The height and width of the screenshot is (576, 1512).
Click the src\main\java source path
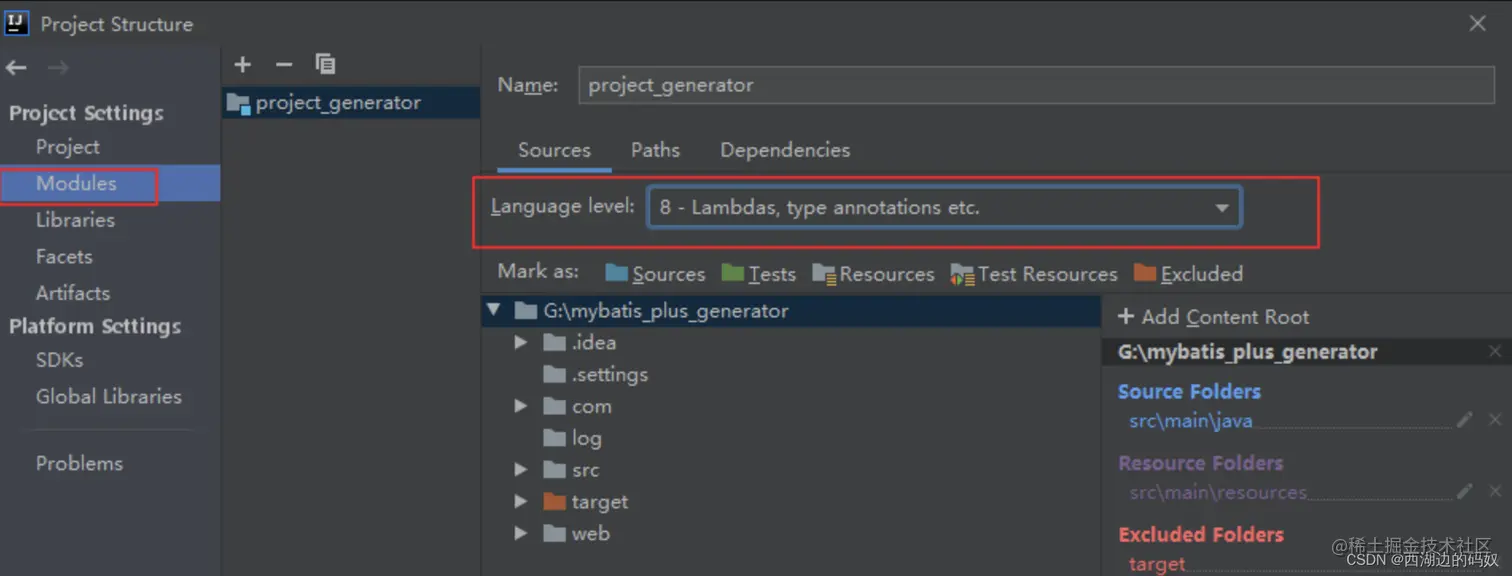(x=1191, y=421)
